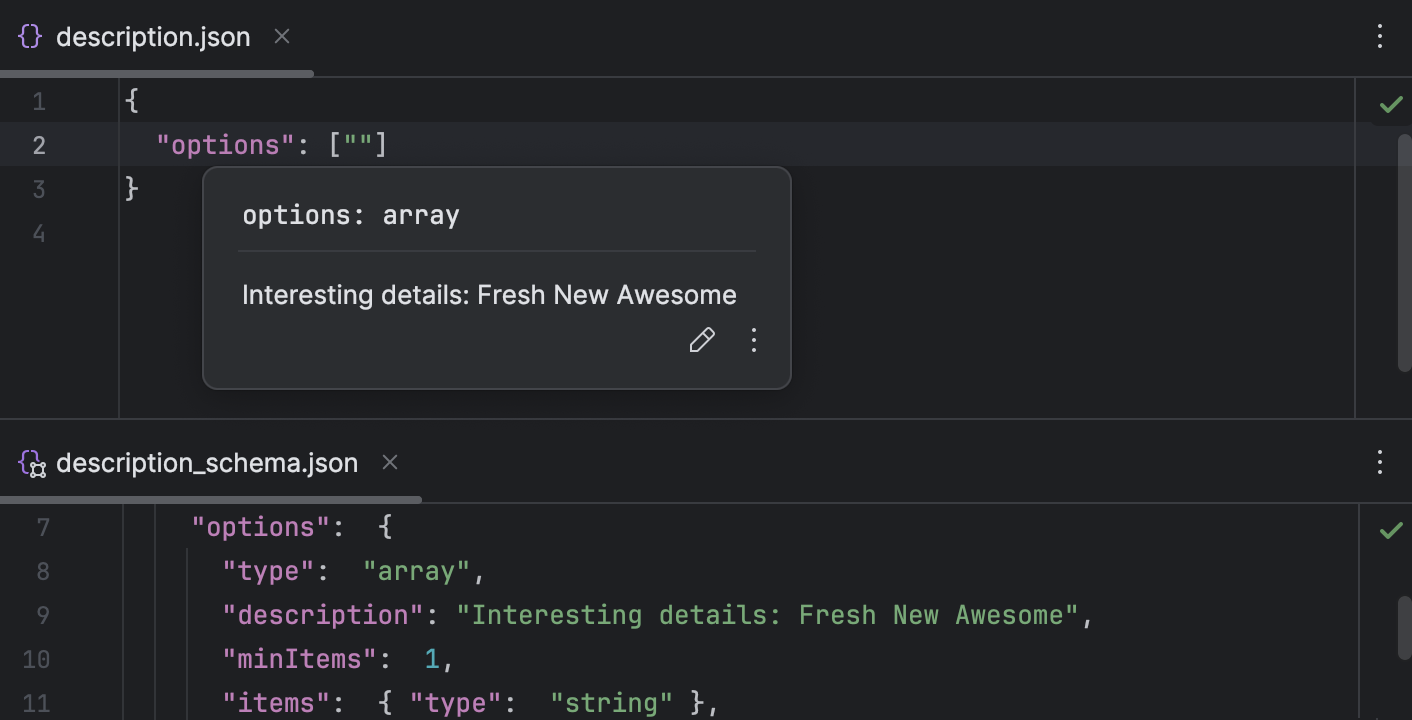
Task: Click the green inspections checkmark in top editor
Action: tap(1393, 103)
